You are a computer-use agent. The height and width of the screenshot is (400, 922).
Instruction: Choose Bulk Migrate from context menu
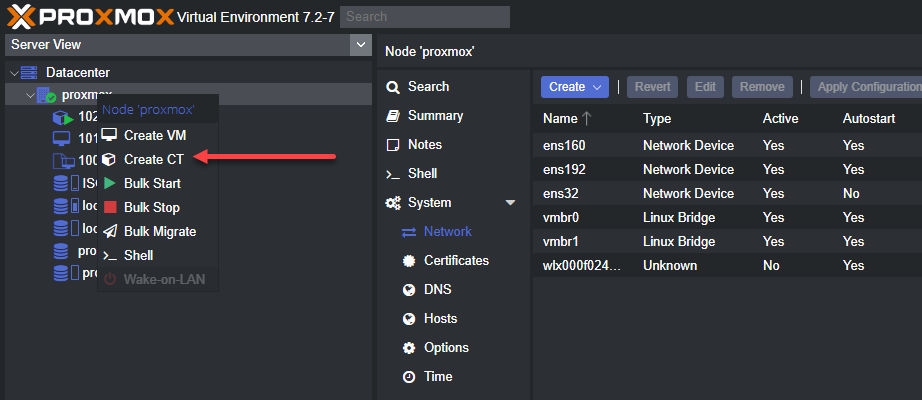tap(158, 231)
